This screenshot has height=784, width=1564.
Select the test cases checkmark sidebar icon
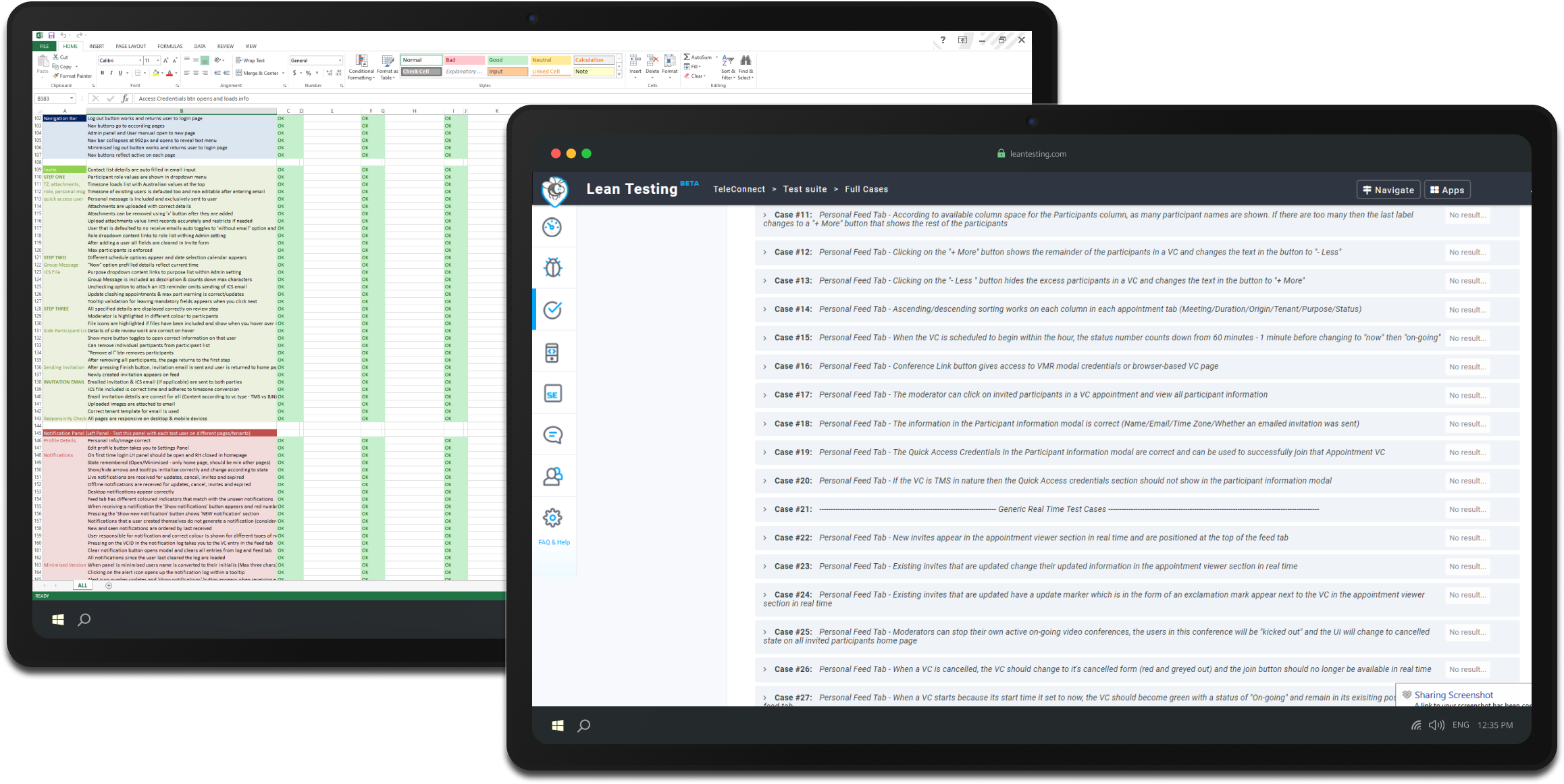coord(552,310)
